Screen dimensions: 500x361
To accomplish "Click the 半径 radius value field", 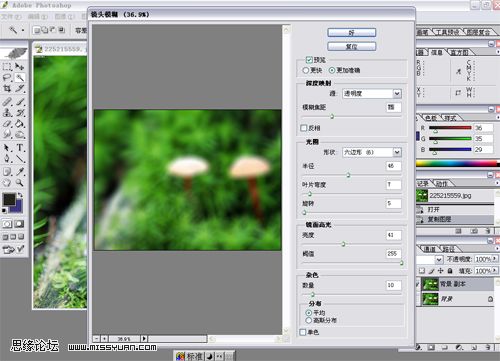I will pyautogui.click(x=394, y=166).
